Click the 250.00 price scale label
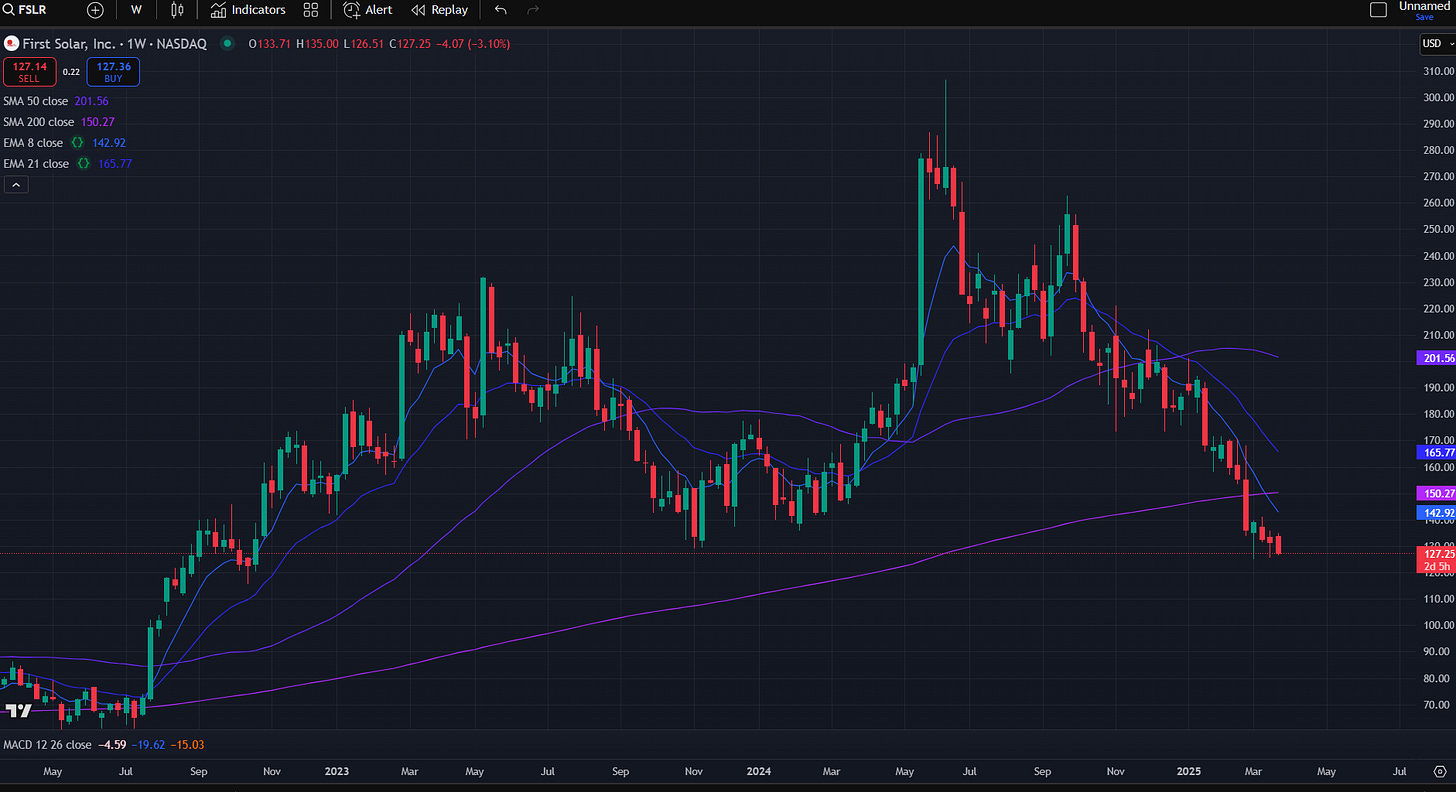The width and height of the screenshot is (1456, 792). point(1439,229)
